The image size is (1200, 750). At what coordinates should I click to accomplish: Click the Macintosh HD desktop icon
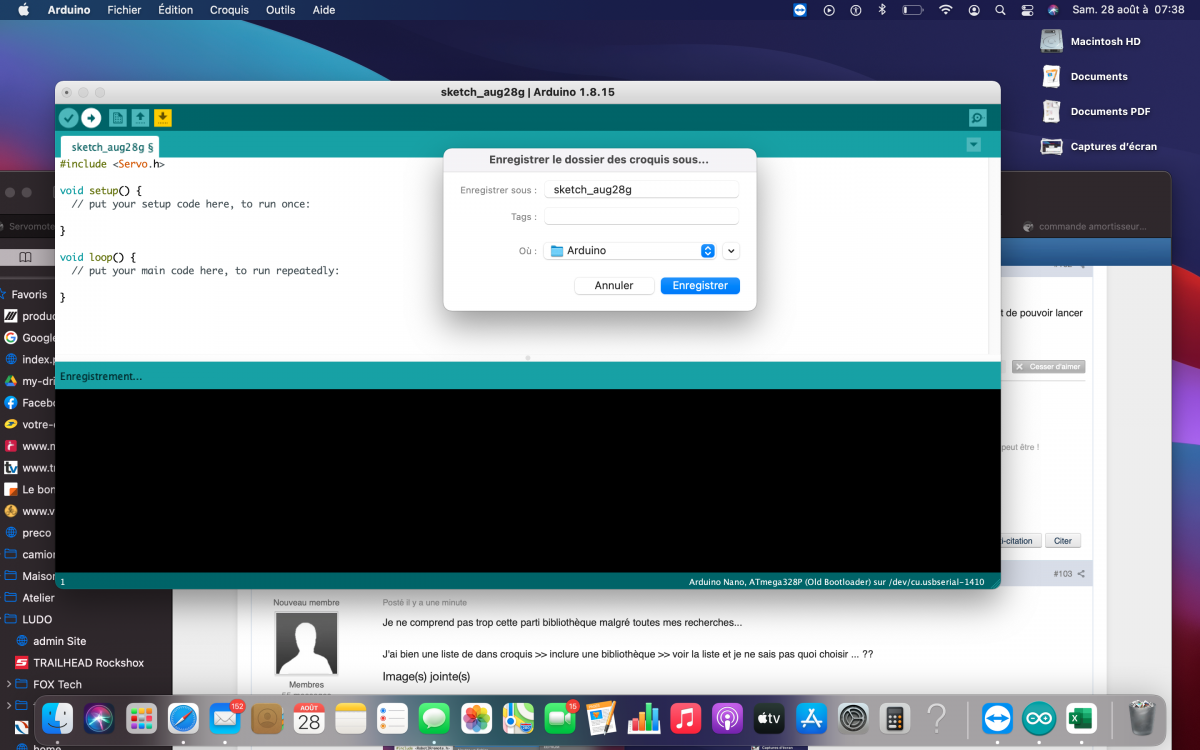coord(1051,41)
